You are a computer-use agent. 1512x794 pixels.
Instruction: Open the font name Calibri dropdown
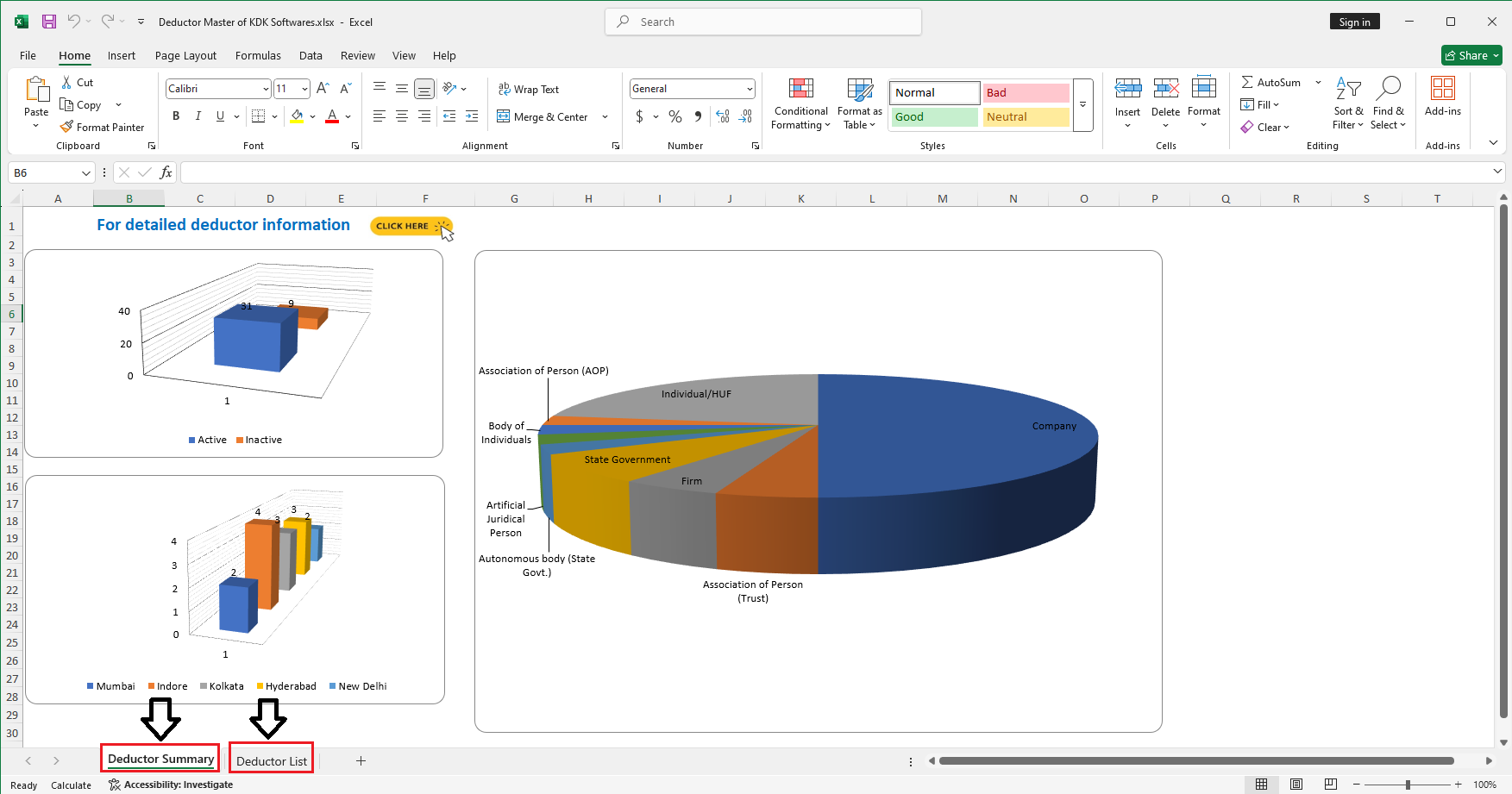[x=266, y=89]
